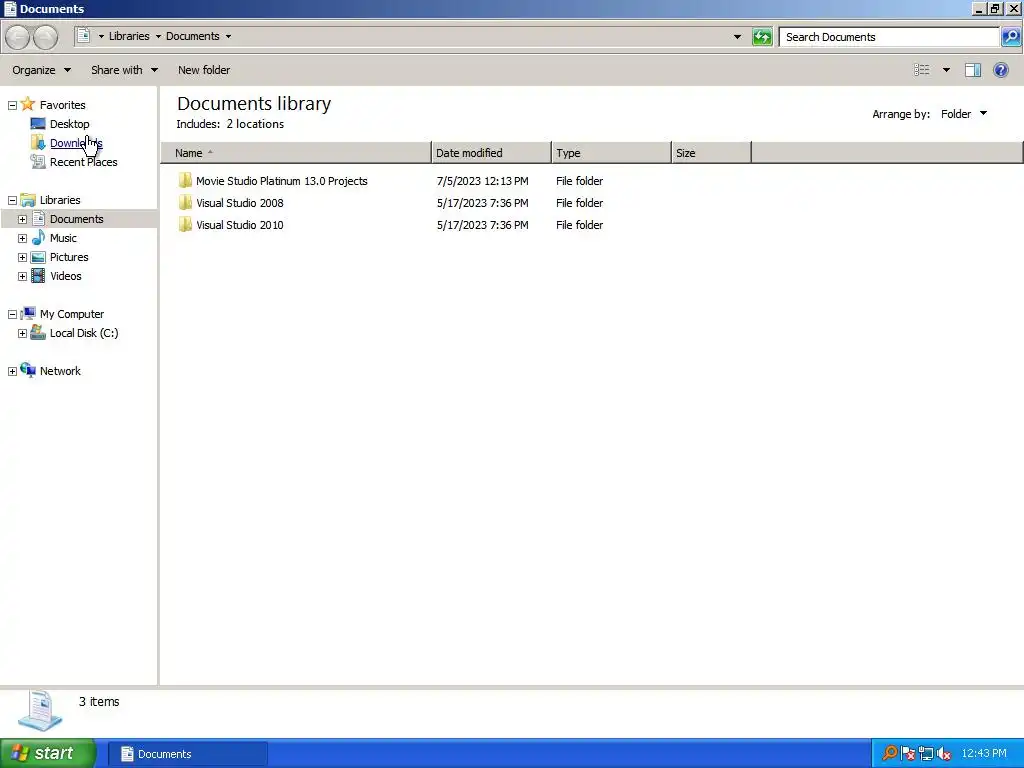Viewport: 1024px width, 768px height.
Task: Click the Favorites star icon
Action: (27, 104)
